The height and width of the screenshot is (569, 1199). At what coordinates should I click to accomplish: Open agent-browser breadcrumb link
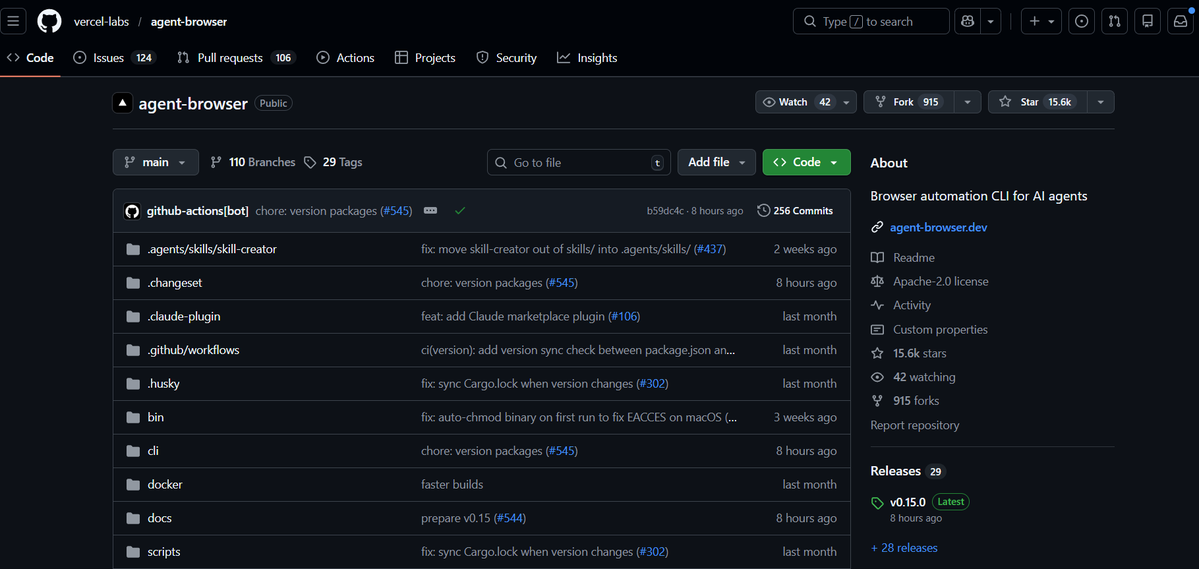(190, 21)
